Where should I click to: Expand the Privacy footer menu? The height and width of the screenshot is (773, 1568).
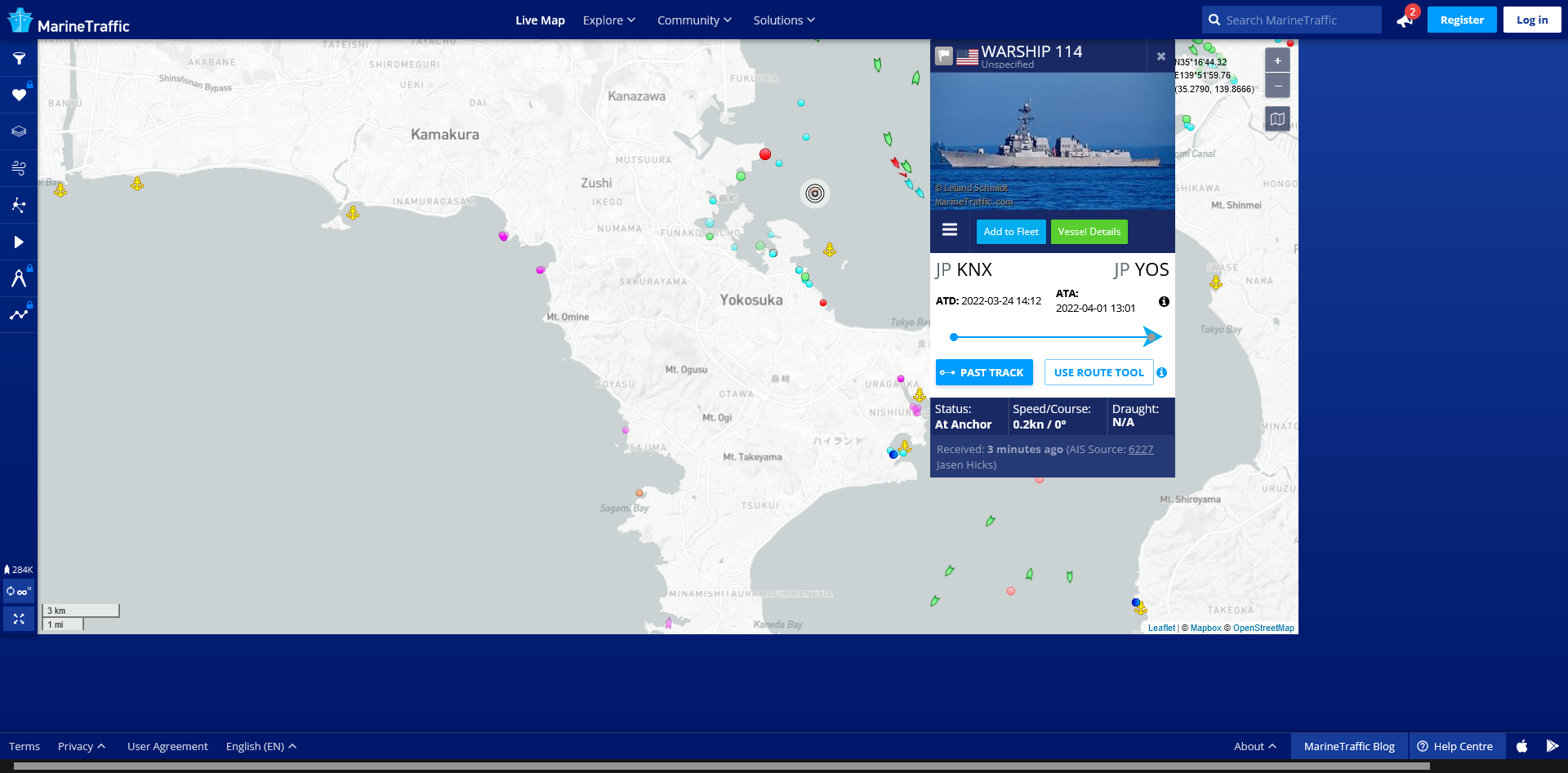(x=82, y=746)
